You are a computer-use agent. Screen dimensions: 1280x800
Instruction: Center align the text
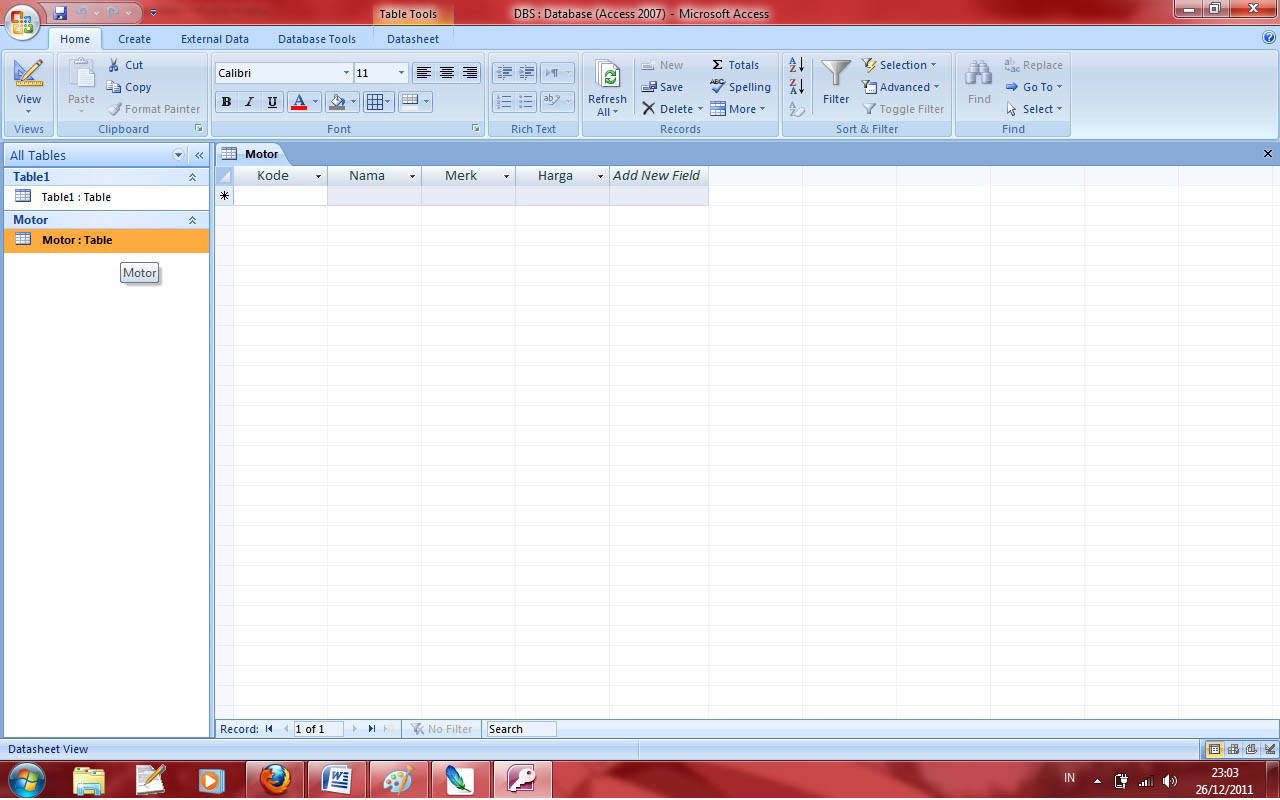tap(447, 73)
